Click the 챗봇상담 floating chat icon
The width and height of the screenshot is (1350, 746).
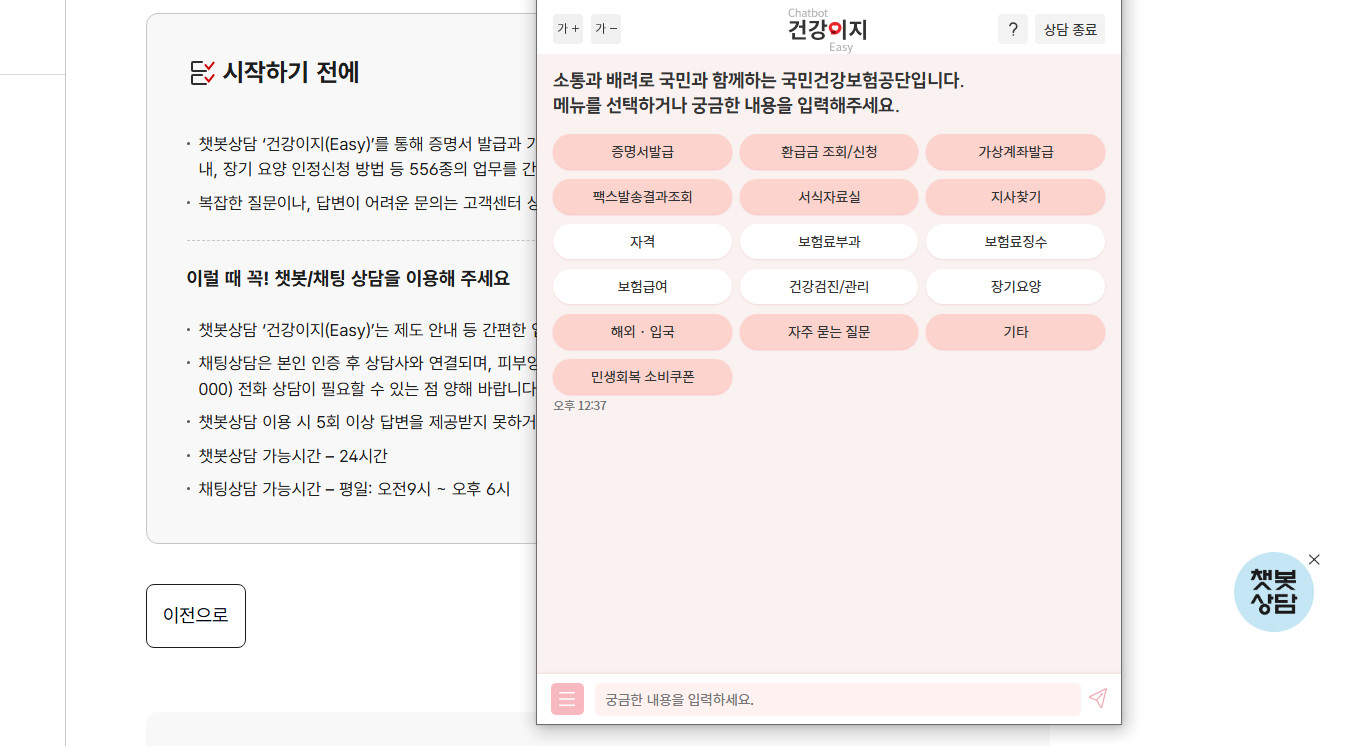[x=1274, y=591]
